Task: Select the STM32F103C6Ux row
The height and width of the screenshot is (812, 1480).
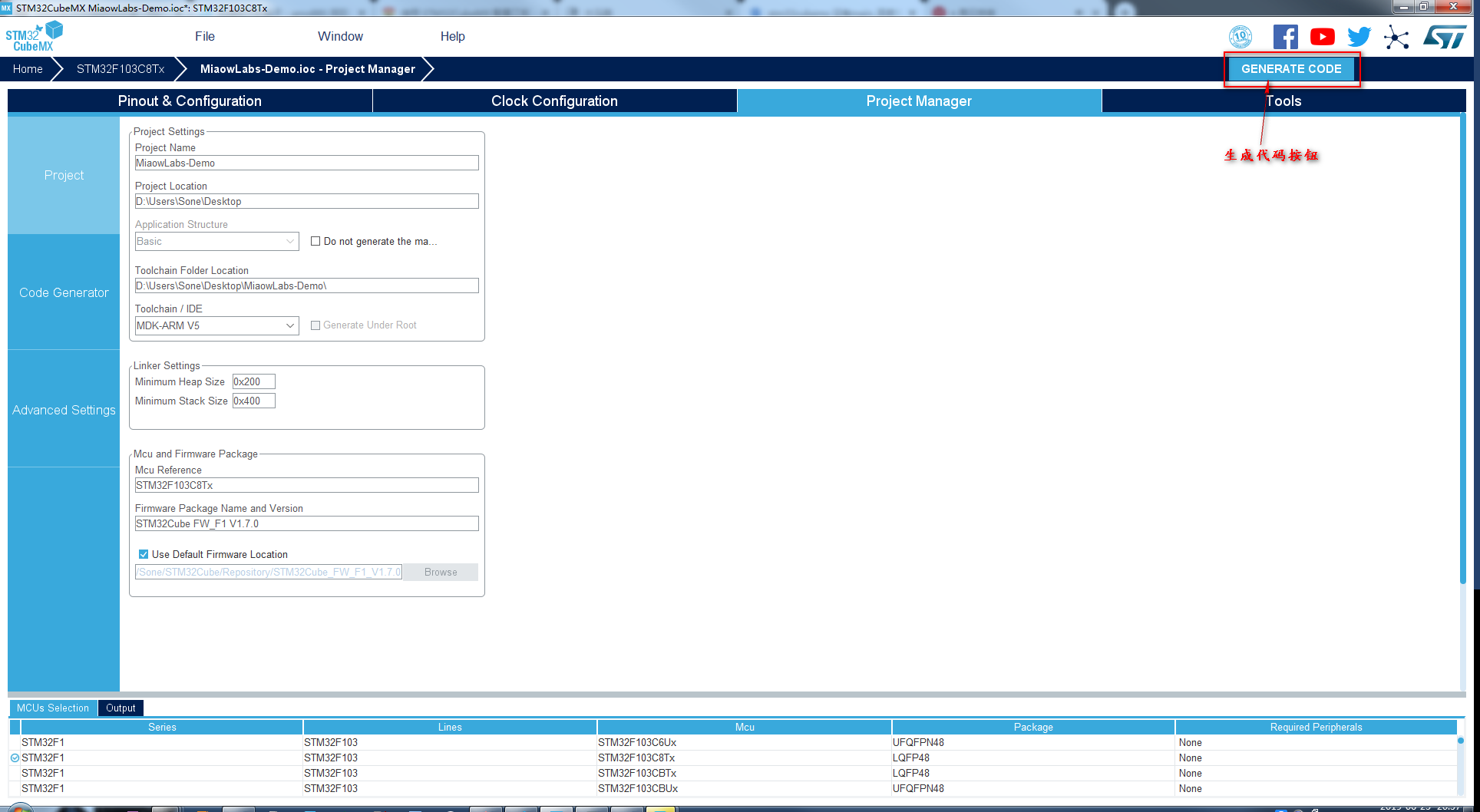Action: pyautogui.click(x=733, y=742)
